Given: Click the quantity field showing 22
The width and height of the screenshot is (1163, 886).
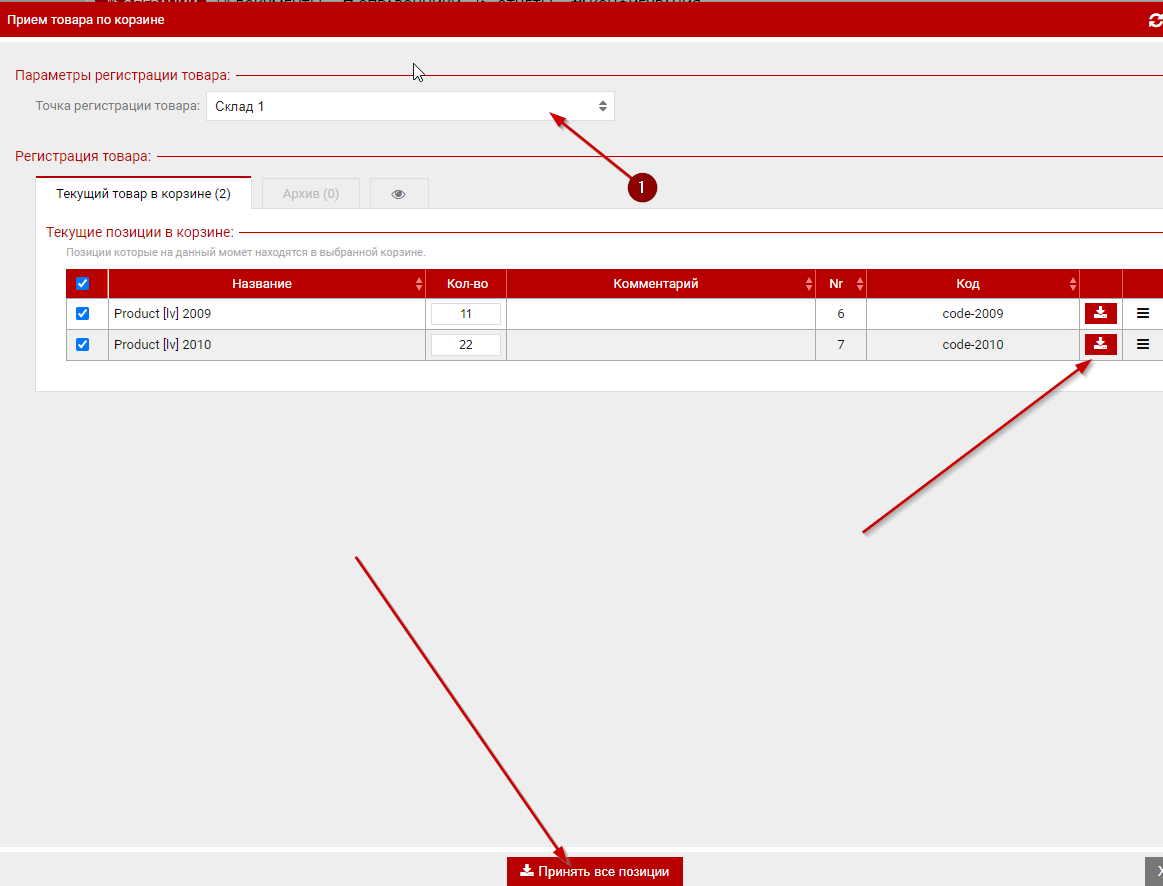Looking at the screenshot, I should click(465, 345).
